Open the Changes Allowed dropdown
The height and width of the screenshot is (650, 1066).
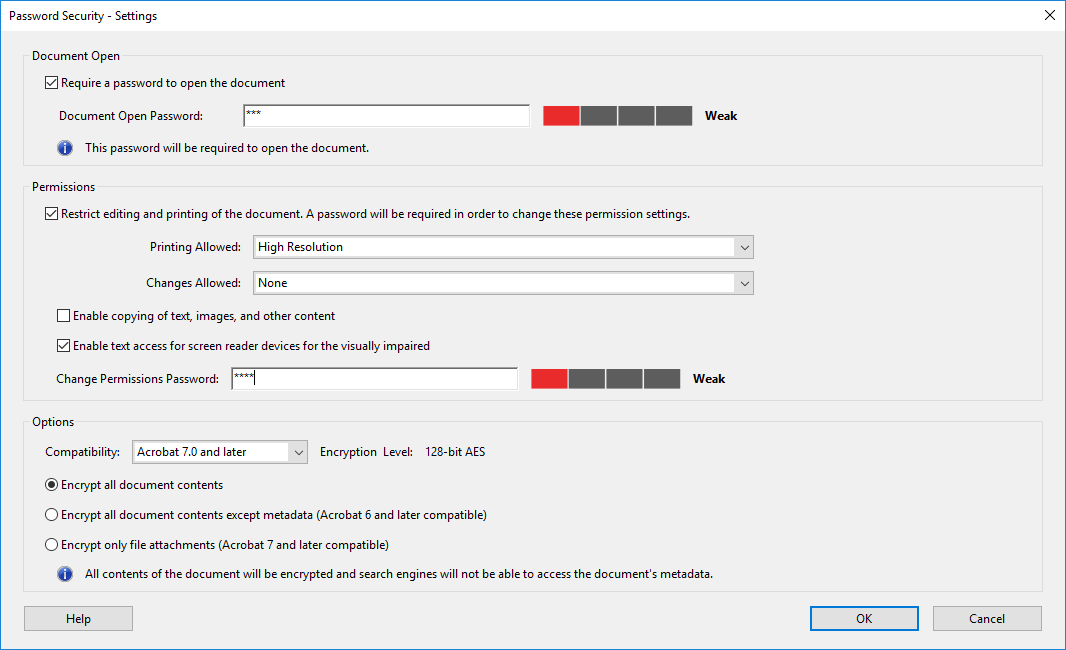point(503,283)
